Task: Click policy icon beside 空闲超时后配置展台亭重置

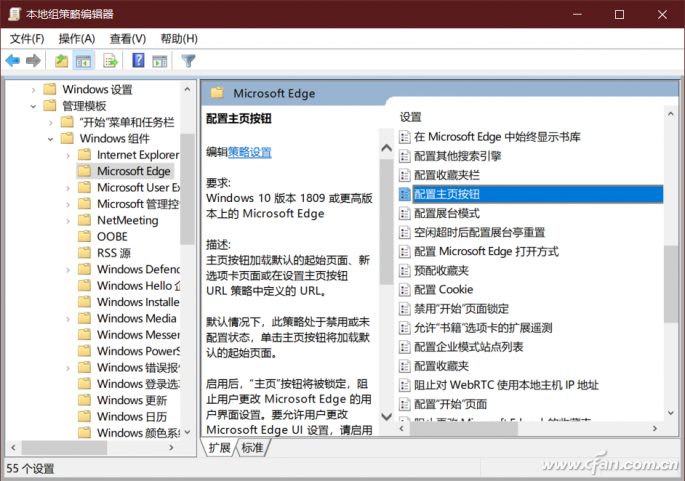Action: point(405,232)
